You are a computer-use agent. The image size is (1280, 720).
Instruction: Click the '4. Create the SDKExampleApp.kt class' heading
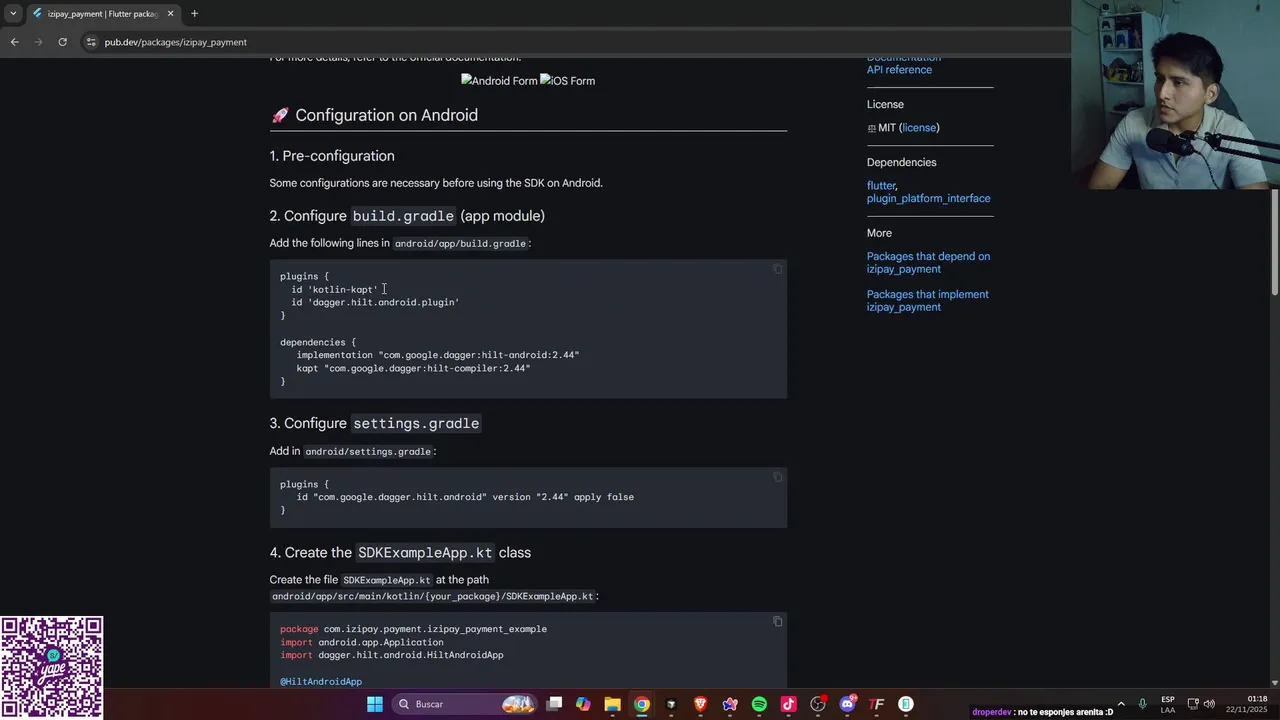tap(400, 553)
